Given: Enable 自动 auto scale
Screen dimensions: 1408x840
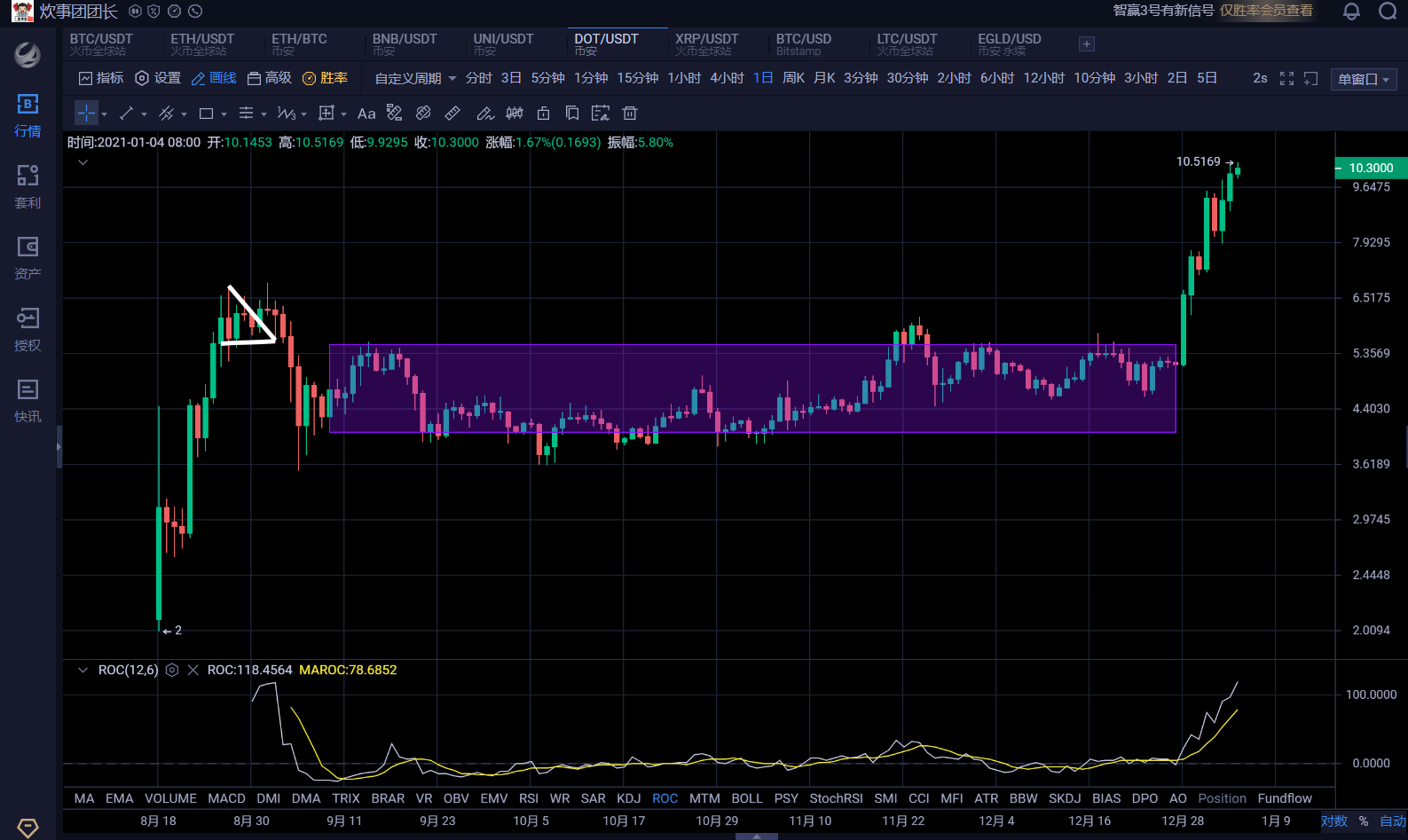Looking at the screenshot, I should (1392, 821).
